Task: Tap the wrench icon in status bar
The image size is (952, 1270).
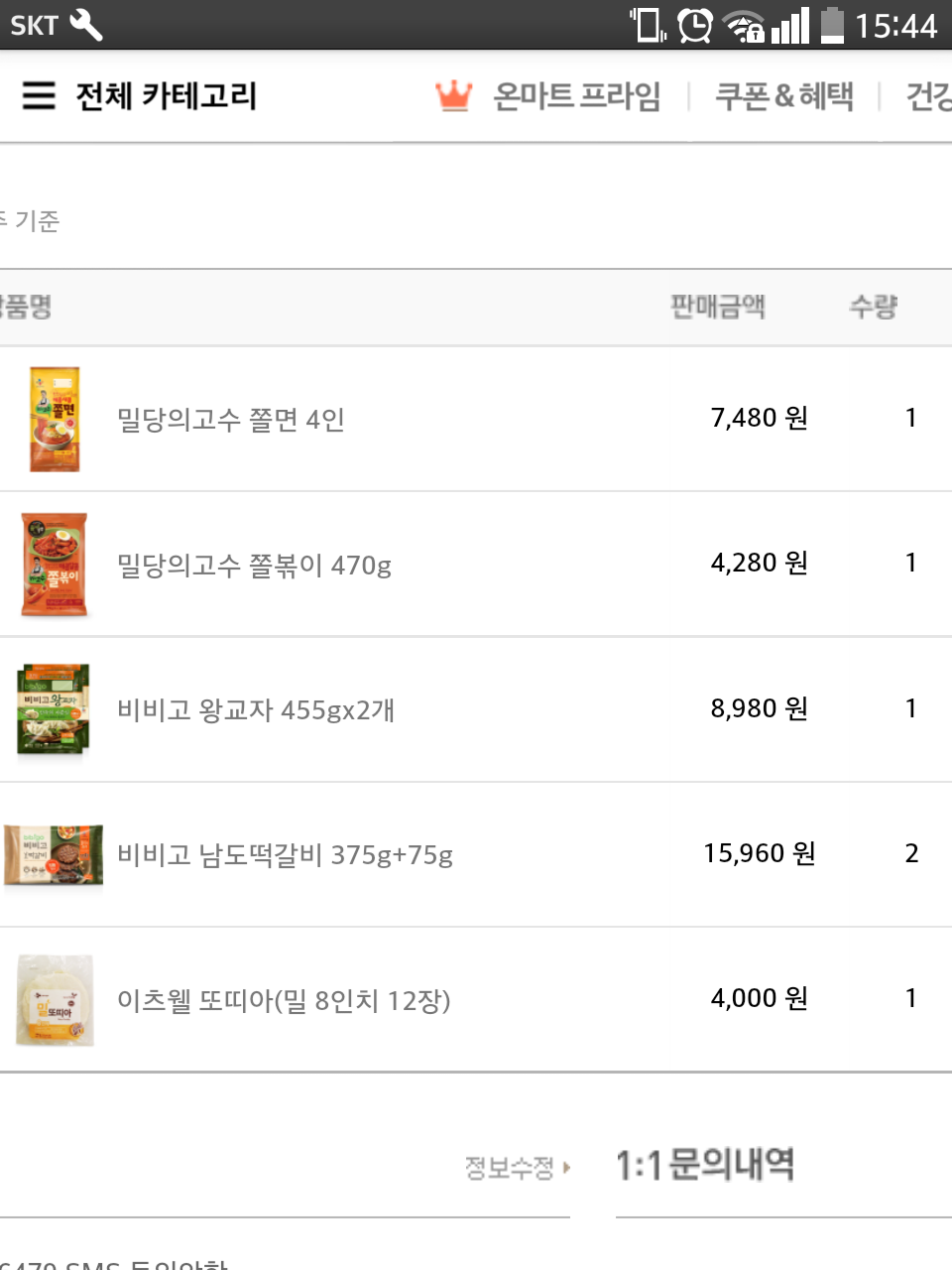Action: pos(86,25)
